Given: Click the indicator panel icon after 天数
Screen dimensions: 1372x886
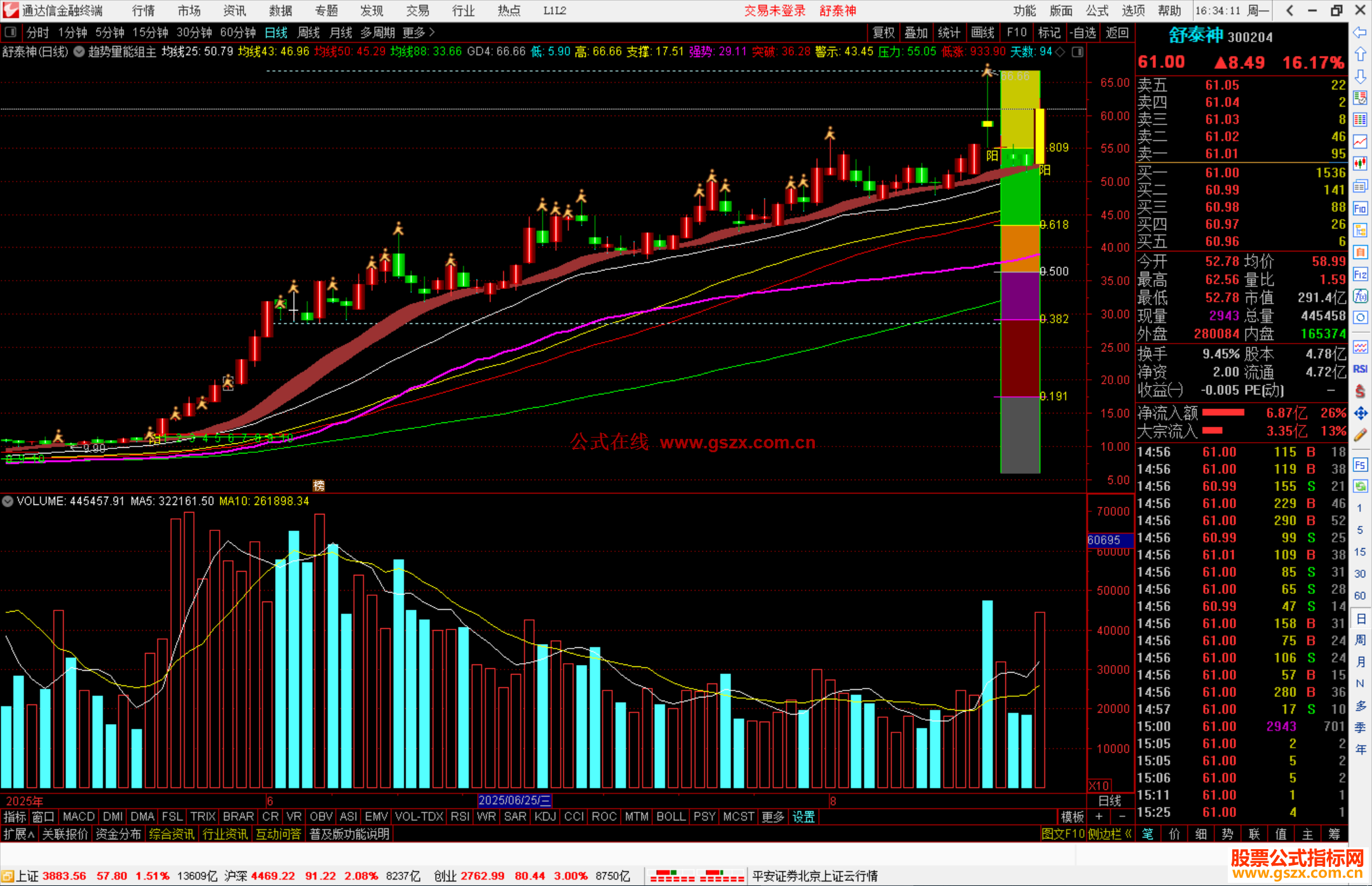Looking at the screenshot, I should (1077, 51).
